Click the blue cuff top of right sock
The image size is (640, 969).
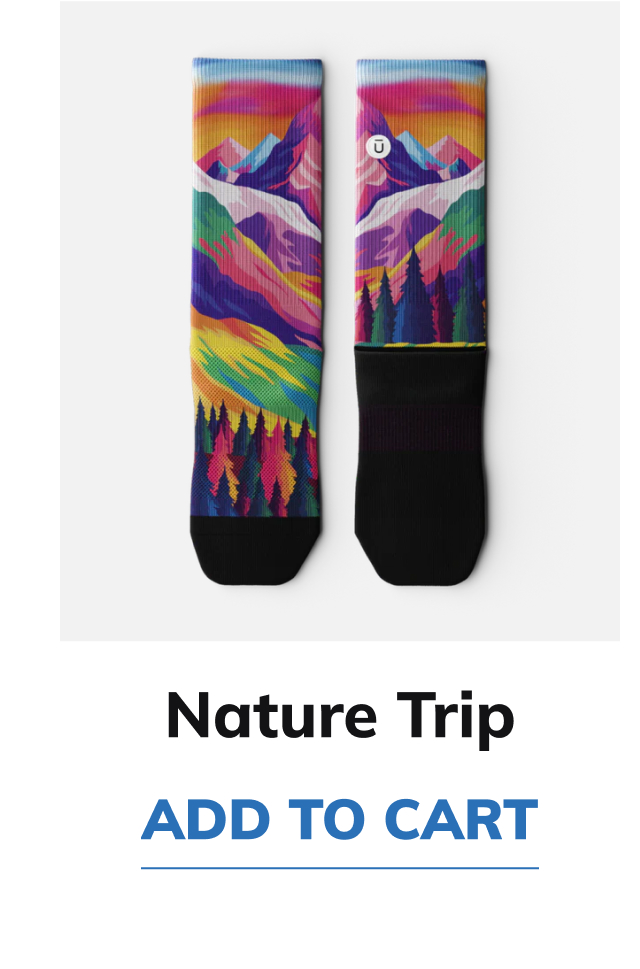[x=421, y=69]
